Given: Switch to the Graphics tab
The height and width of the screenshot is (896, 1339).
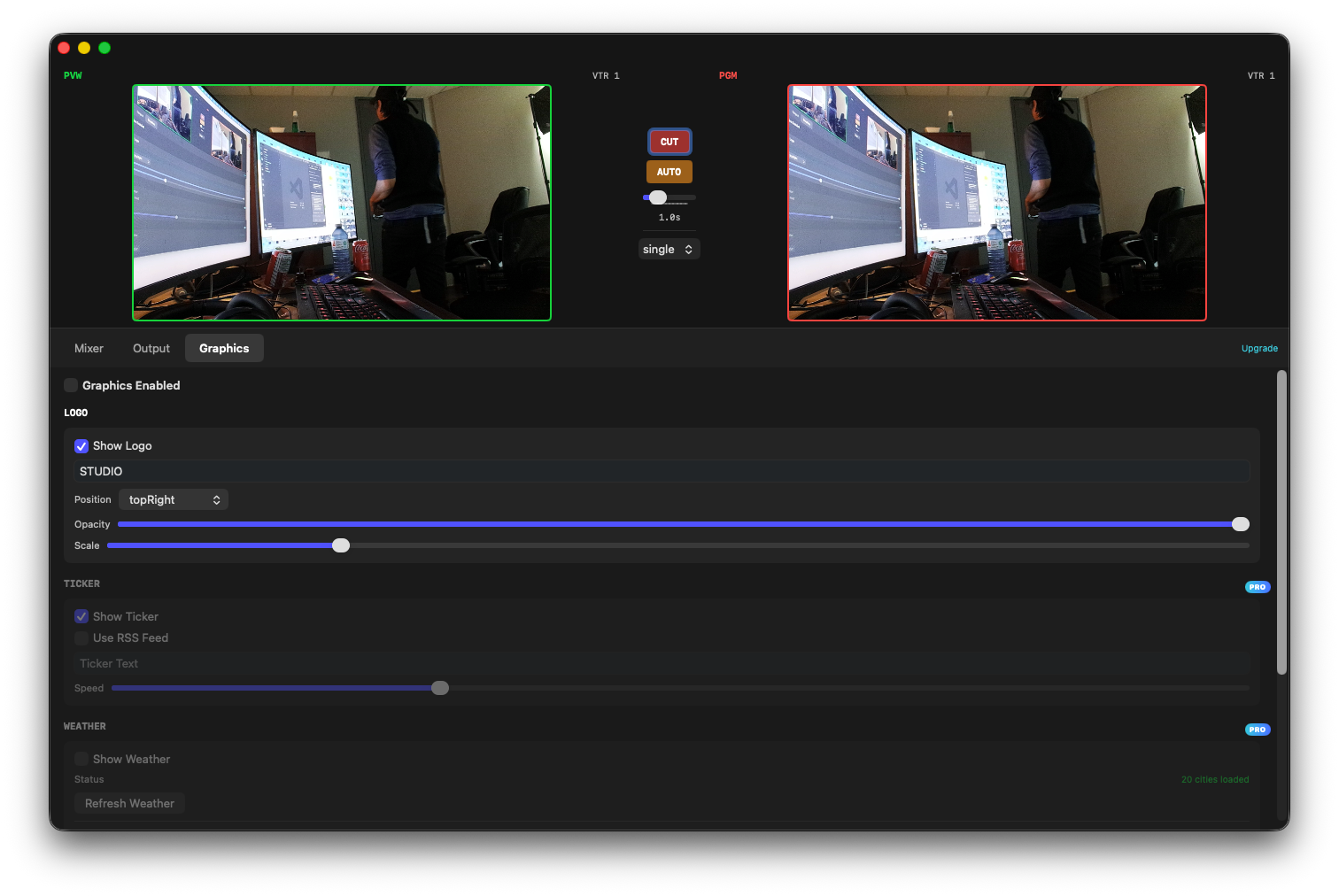Looking at the screenshot, I should (x=224, y=348).
